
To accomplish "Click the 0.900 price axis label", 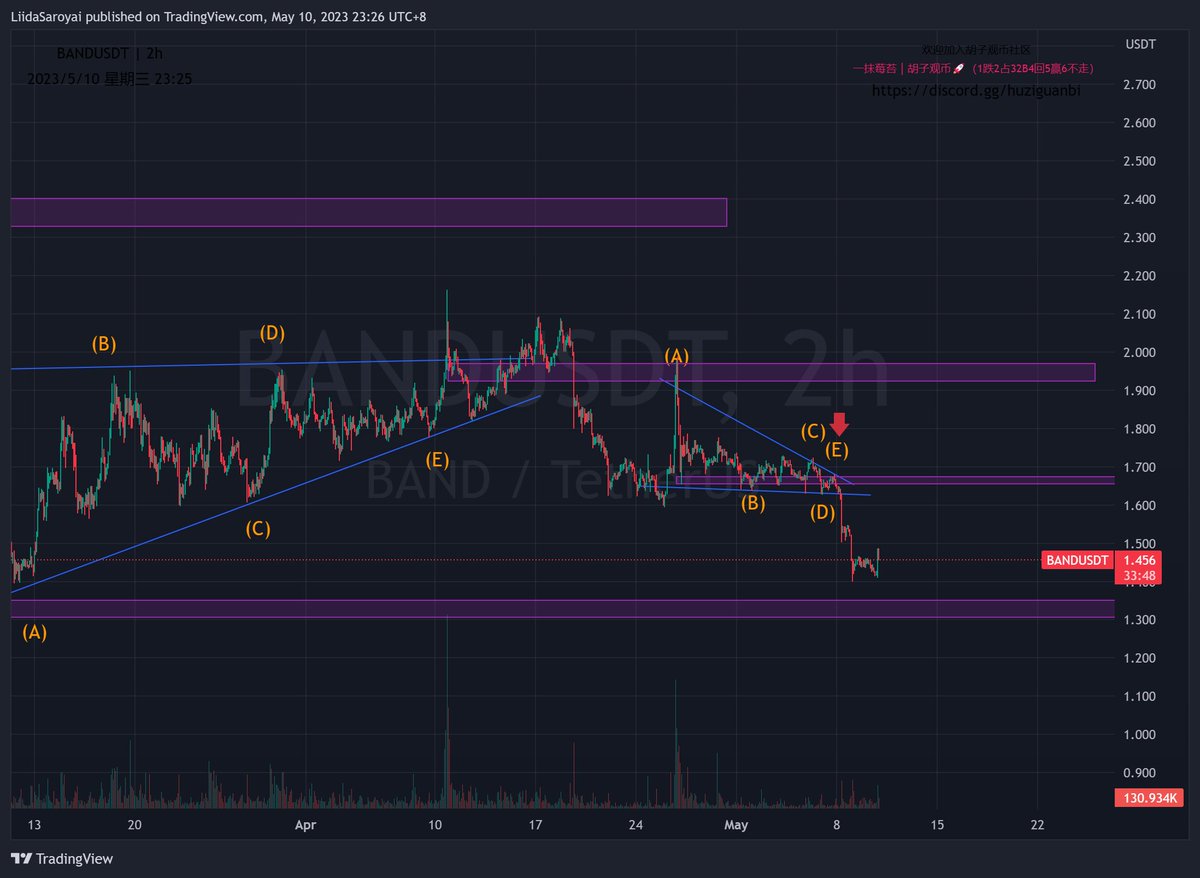I will pyautogui.click(x=1139, y=773).
